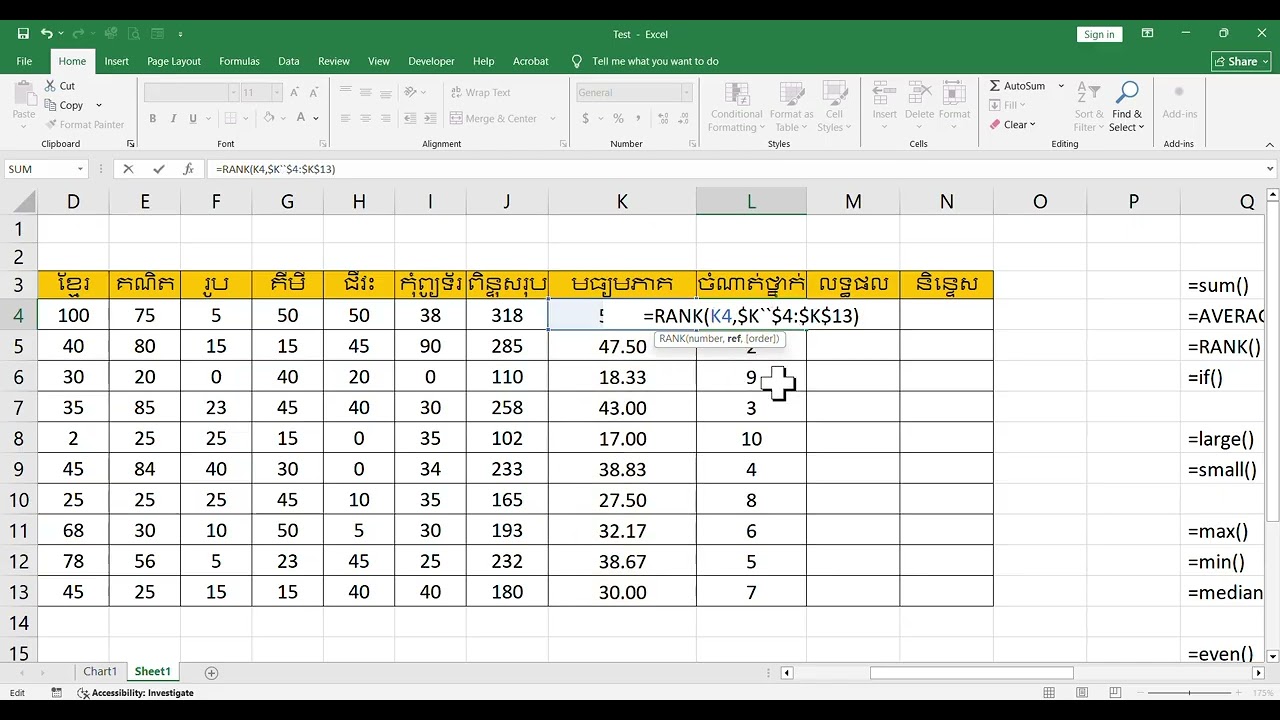Select row 8 header
Screen dimensions: 1280x720
coord(18,438)
